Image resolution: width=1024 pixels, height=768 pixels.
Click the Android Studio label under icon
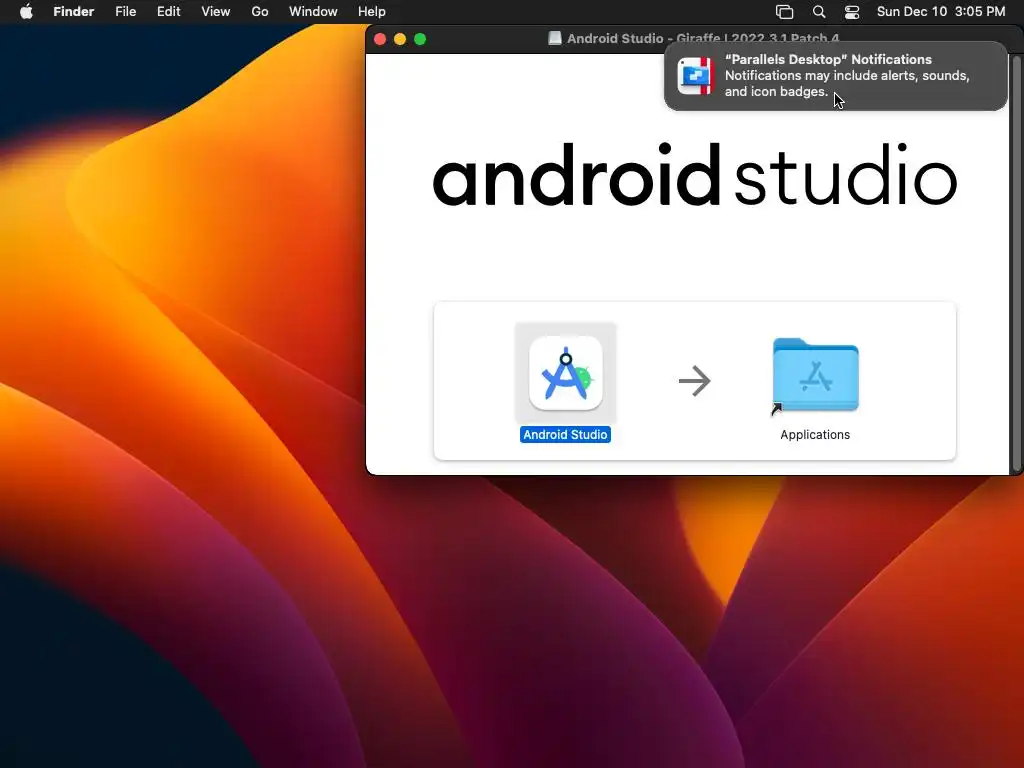[x=566, y=435]
